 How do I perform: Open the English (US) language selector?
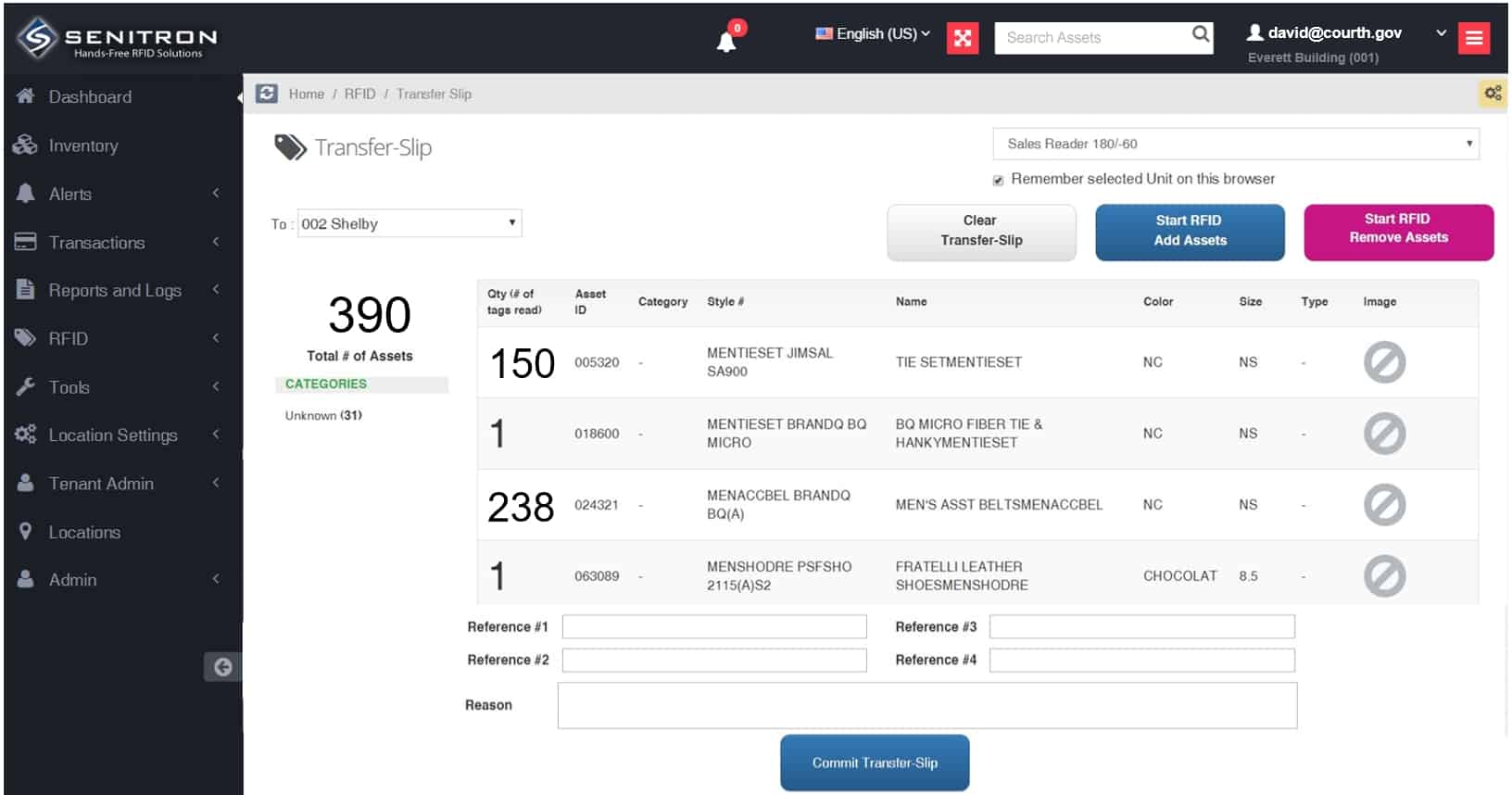pos(873,33)
